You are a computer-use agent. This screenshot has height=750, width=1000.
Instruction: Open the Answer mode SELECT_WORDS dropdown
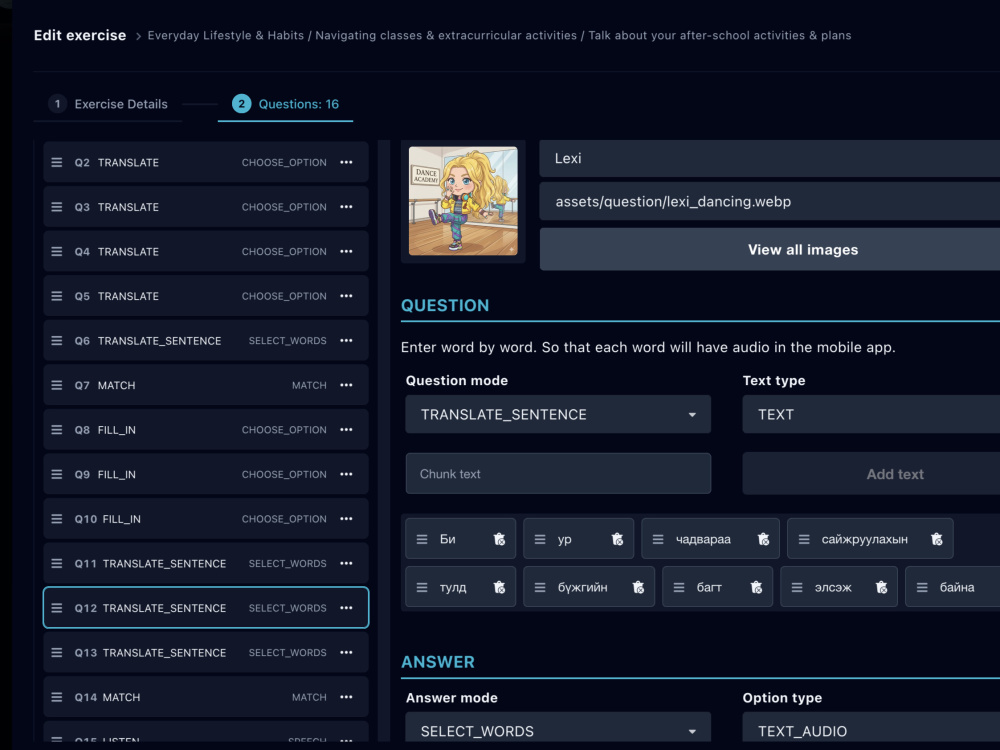pyautogui.click(x=558, y=728)
